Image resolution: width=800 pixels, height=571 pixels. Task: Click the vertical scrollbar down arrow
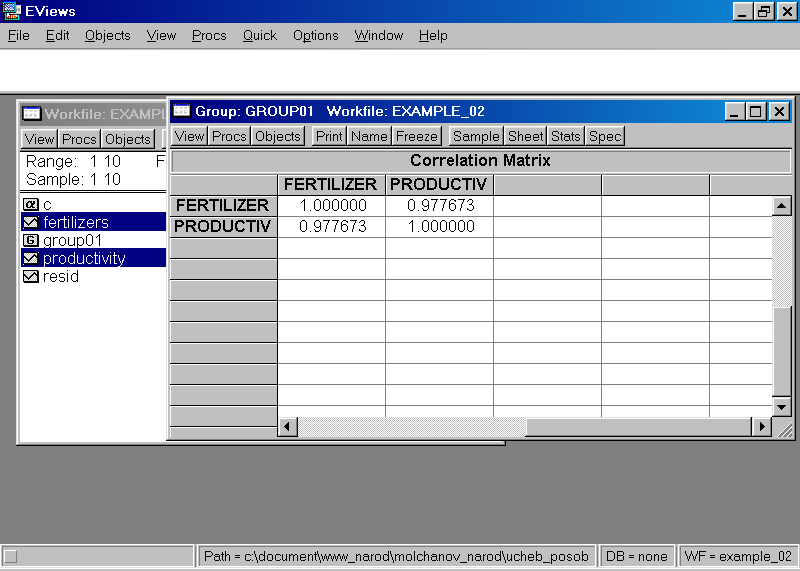tap(782, 407)
